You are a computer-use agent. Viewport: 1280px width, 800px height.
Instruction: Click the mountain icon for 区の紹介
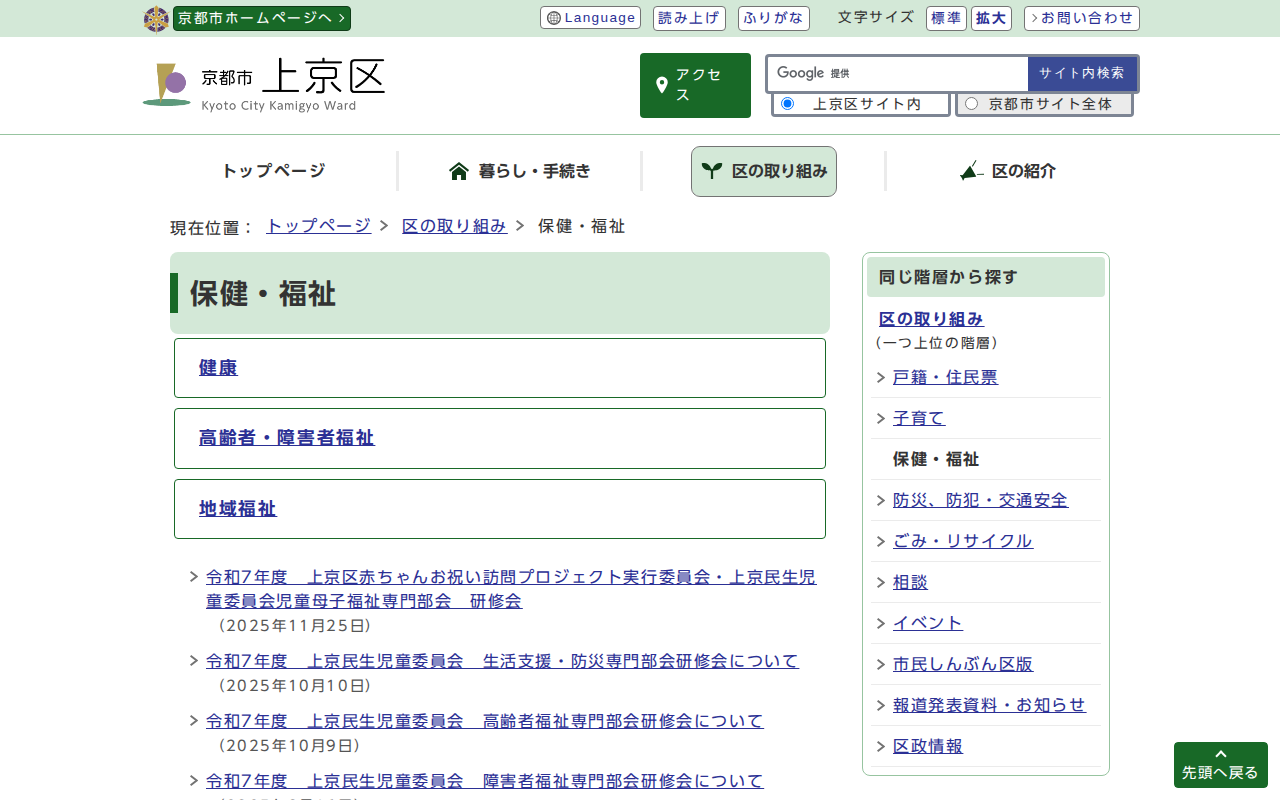(x=971, y=171)
